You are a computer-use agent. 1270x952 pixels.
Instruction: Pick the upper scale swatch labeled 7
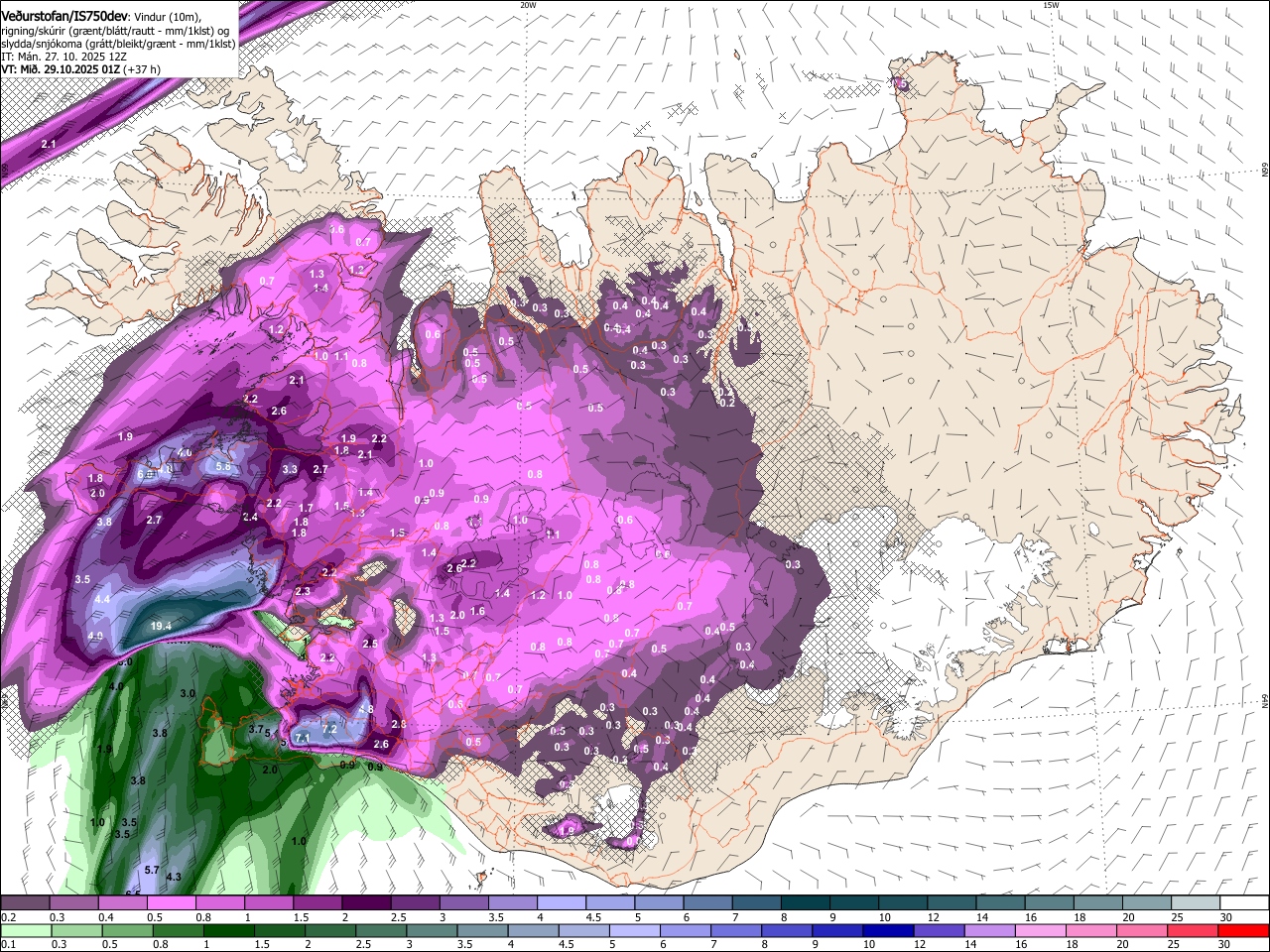pyautogui.click(x=756, y=903)
